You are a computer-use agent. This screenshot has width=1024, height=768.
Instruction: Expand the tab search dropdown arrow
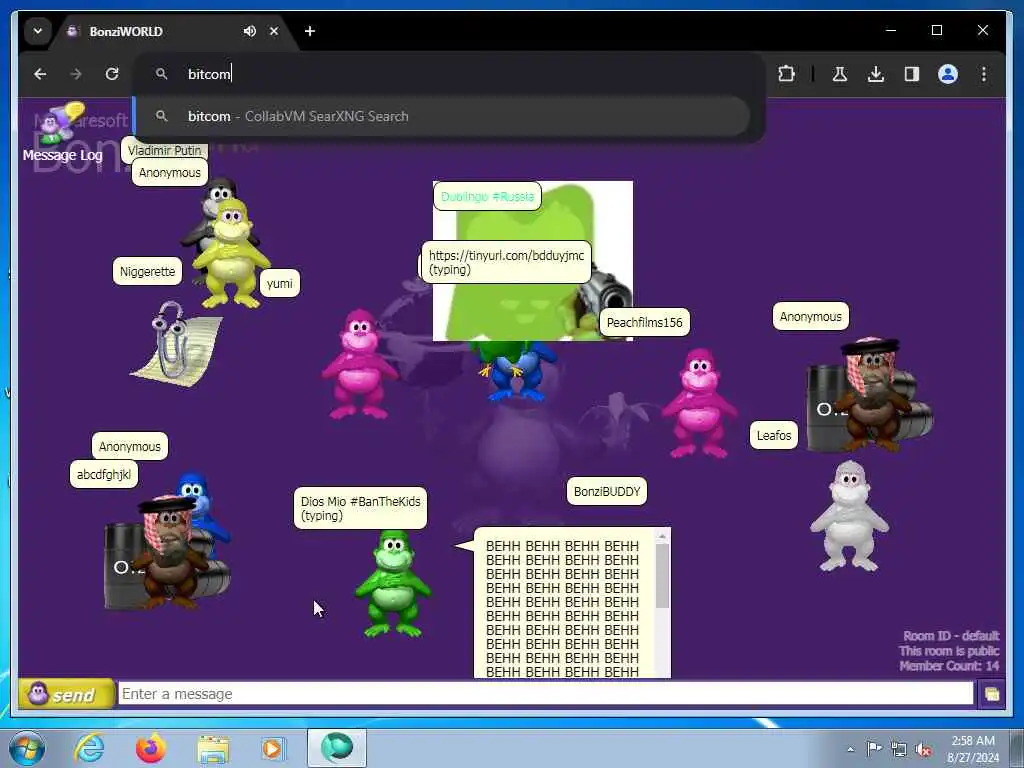(38, 31)
